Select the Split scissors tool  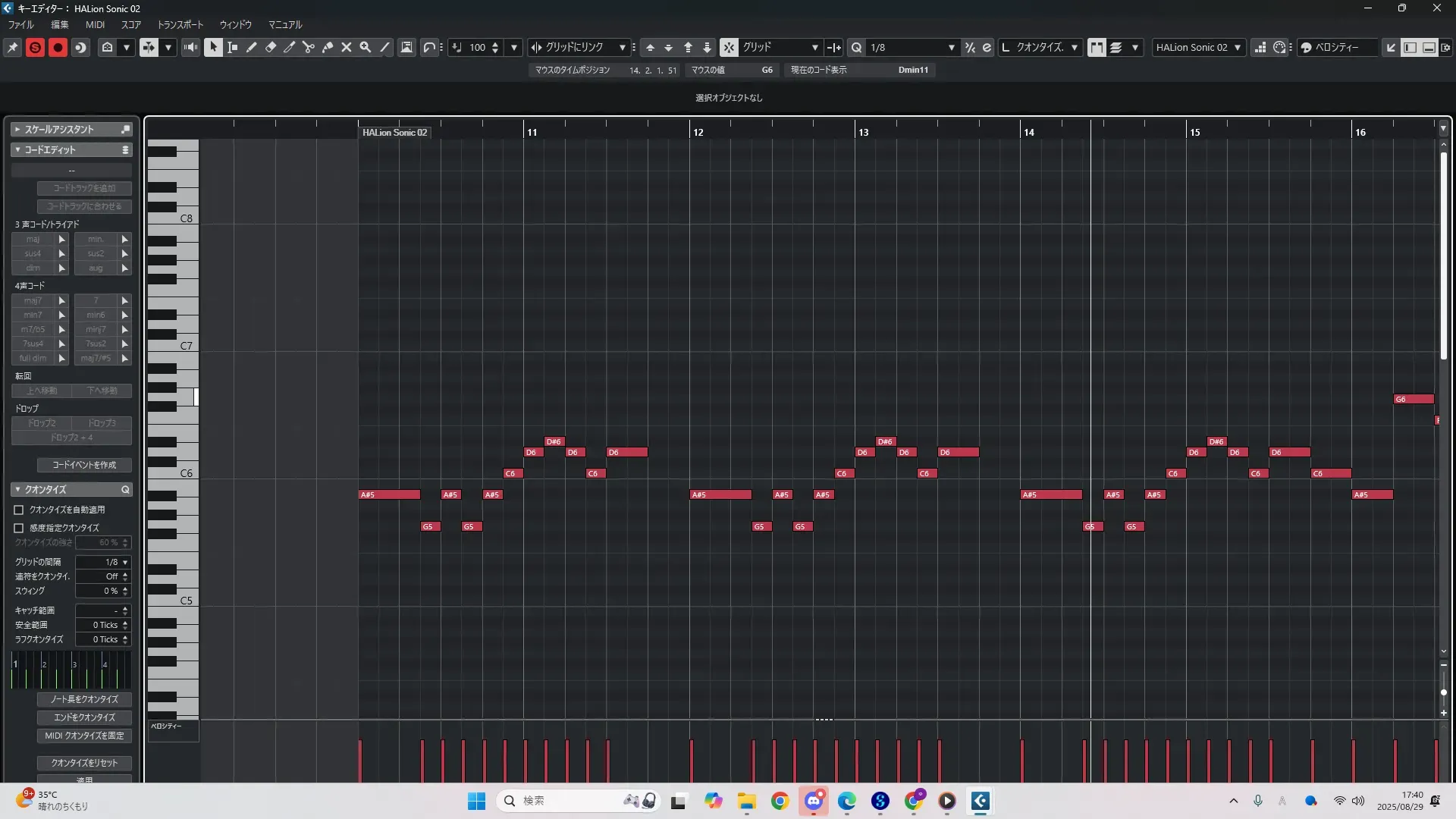(308, 47)
